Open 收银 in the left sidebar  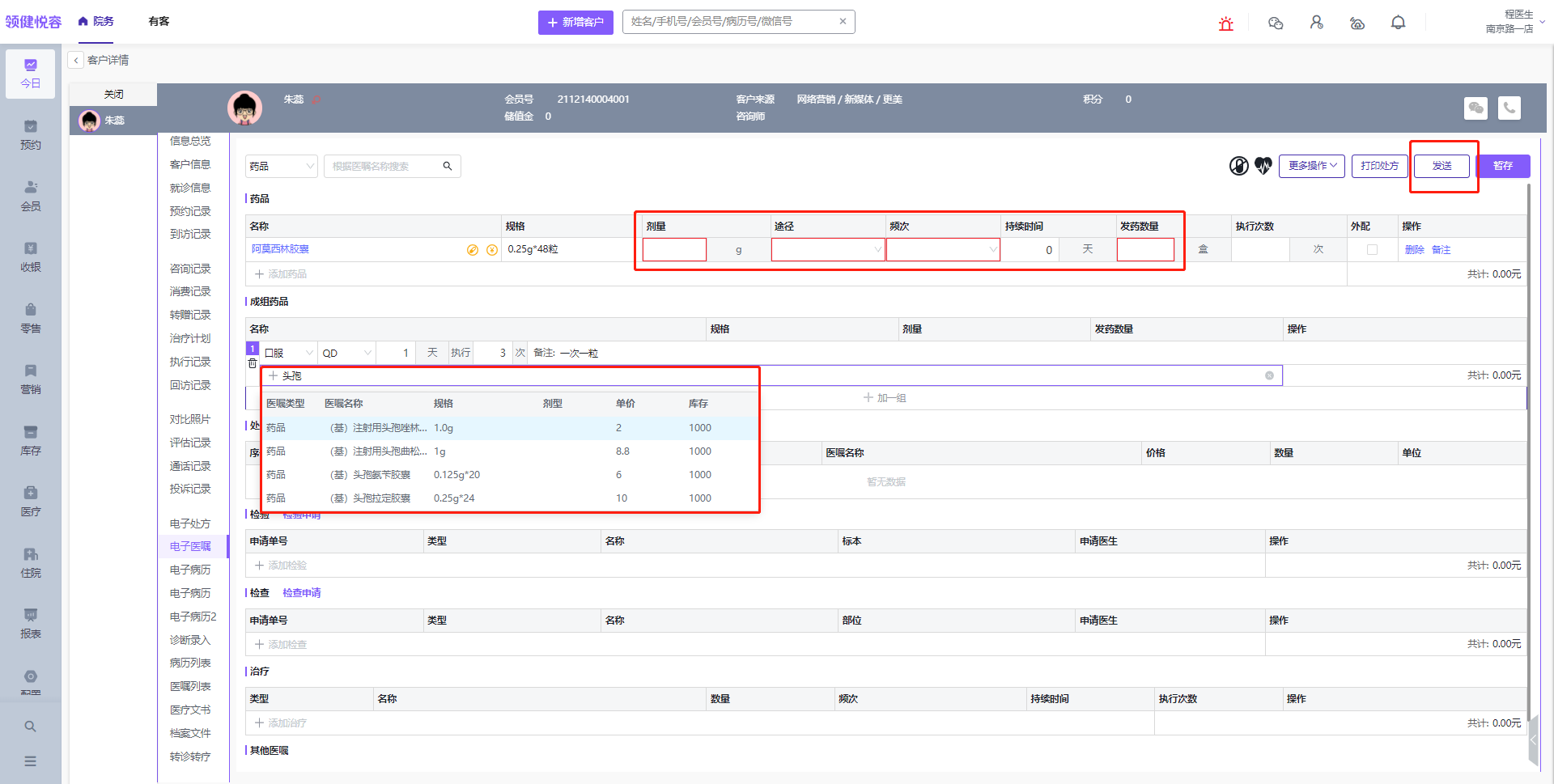[31, 257]
